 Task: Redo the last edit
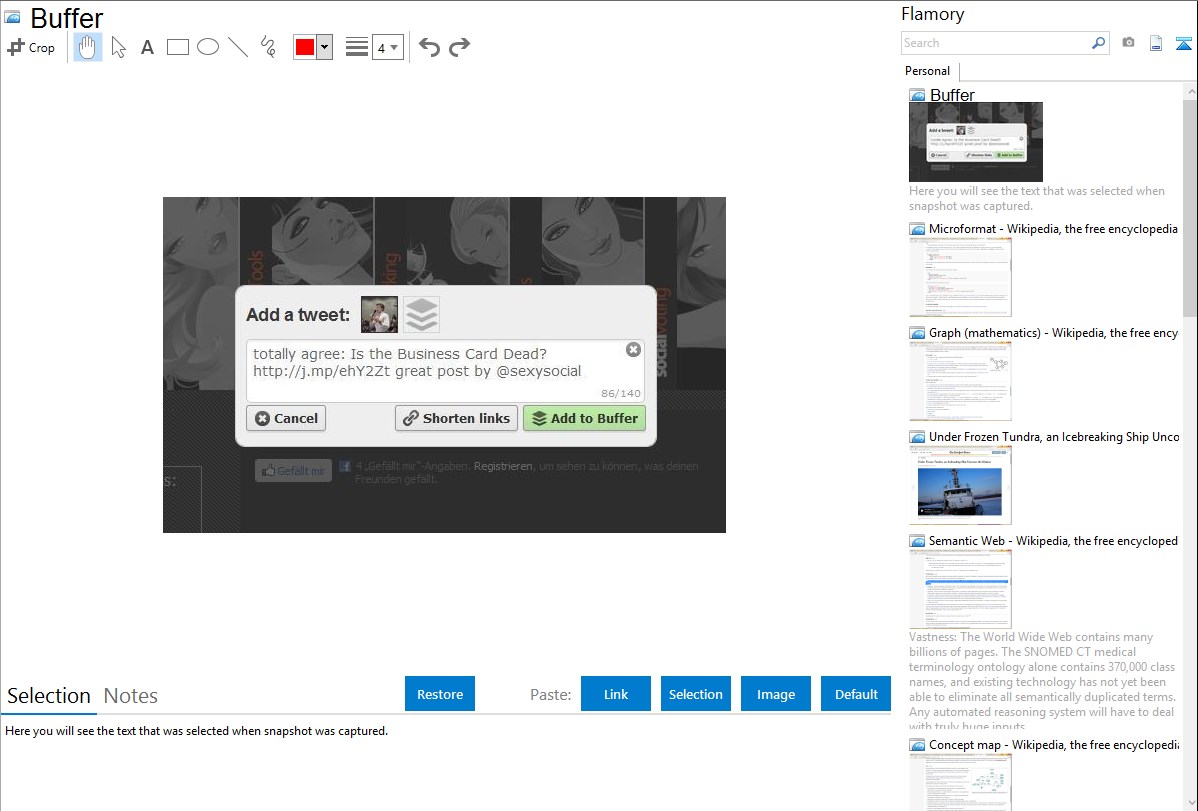[x=459, y=47]
